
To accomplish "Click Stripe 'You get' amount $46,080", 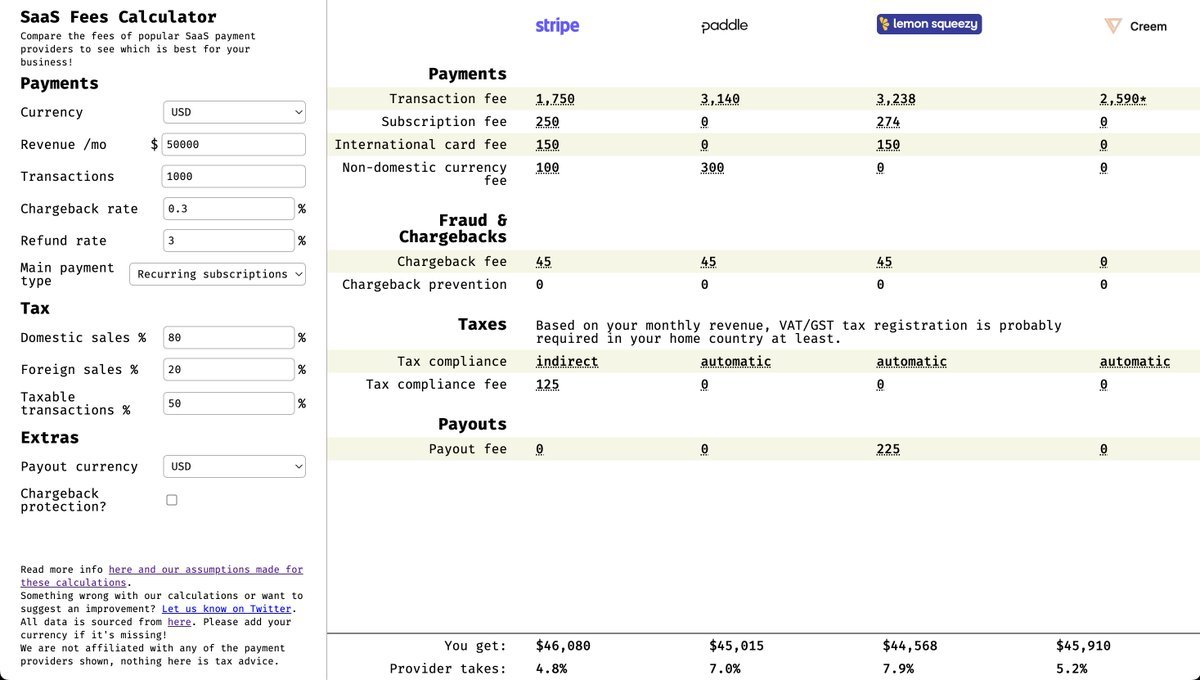I will click(563, 646).
